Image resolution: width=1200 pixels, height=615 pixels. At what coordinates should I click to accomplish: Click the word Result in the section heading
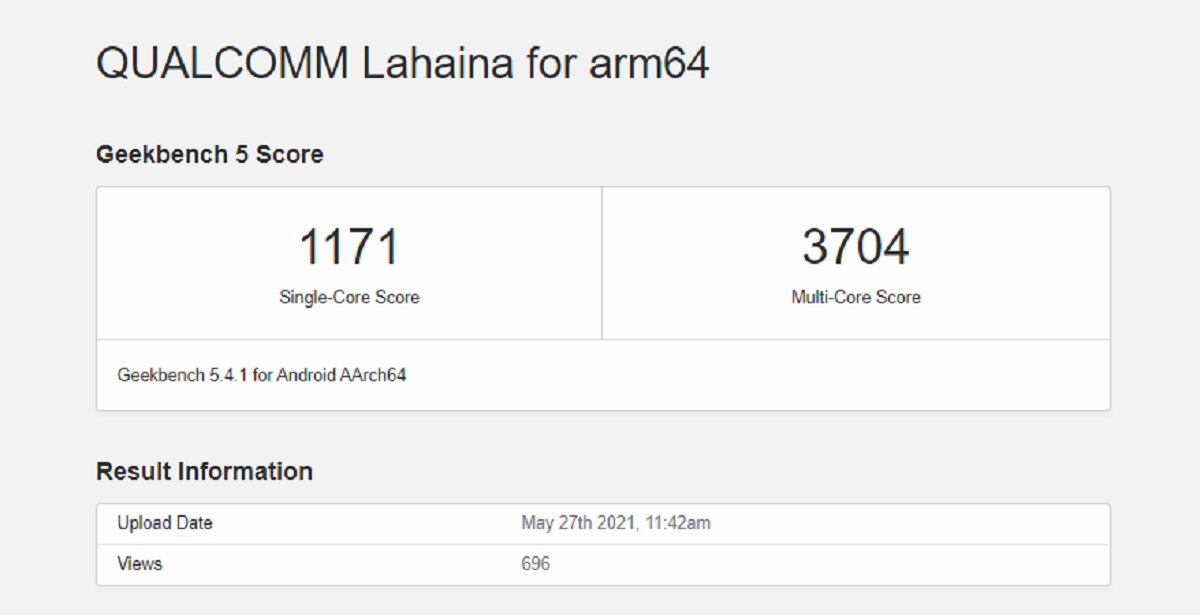133,471
